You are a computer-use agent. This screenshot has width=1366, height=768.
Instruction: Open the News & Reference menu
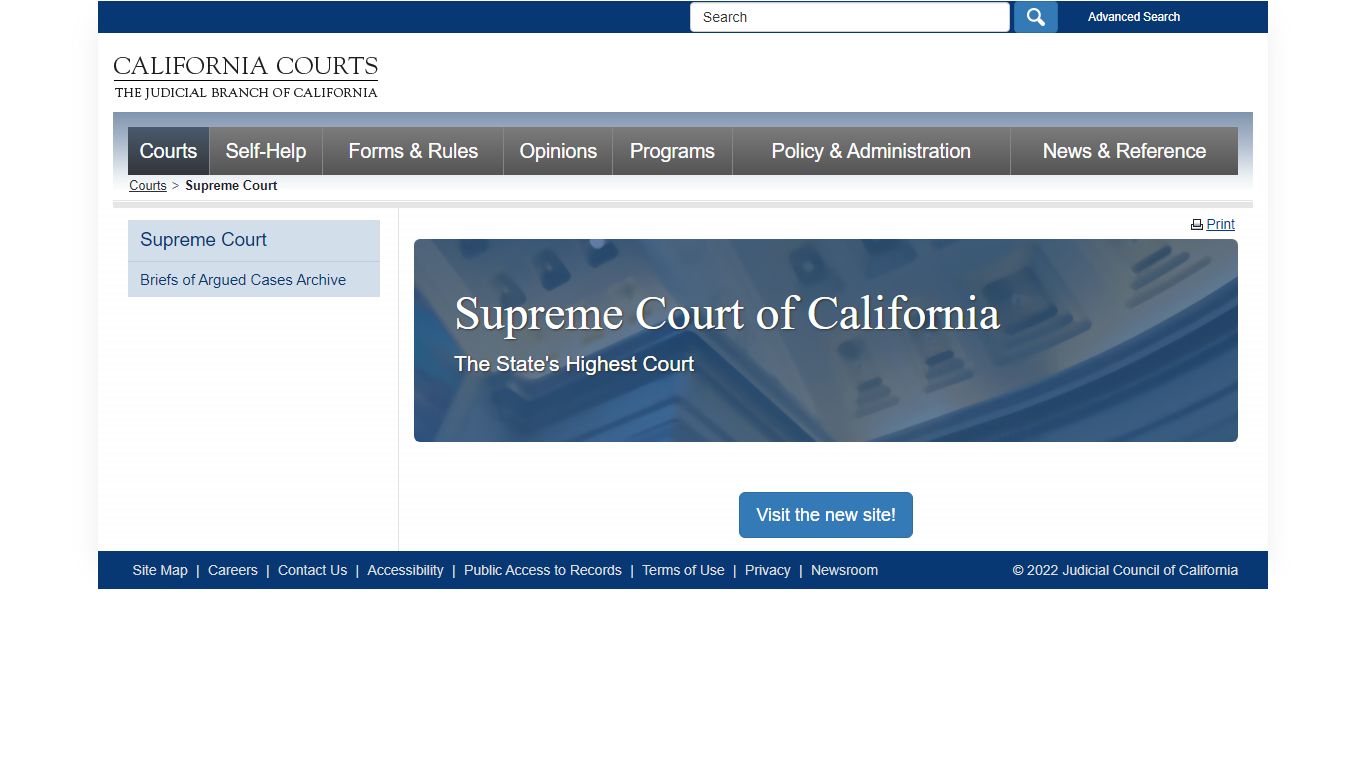[x=1124, y=151]
